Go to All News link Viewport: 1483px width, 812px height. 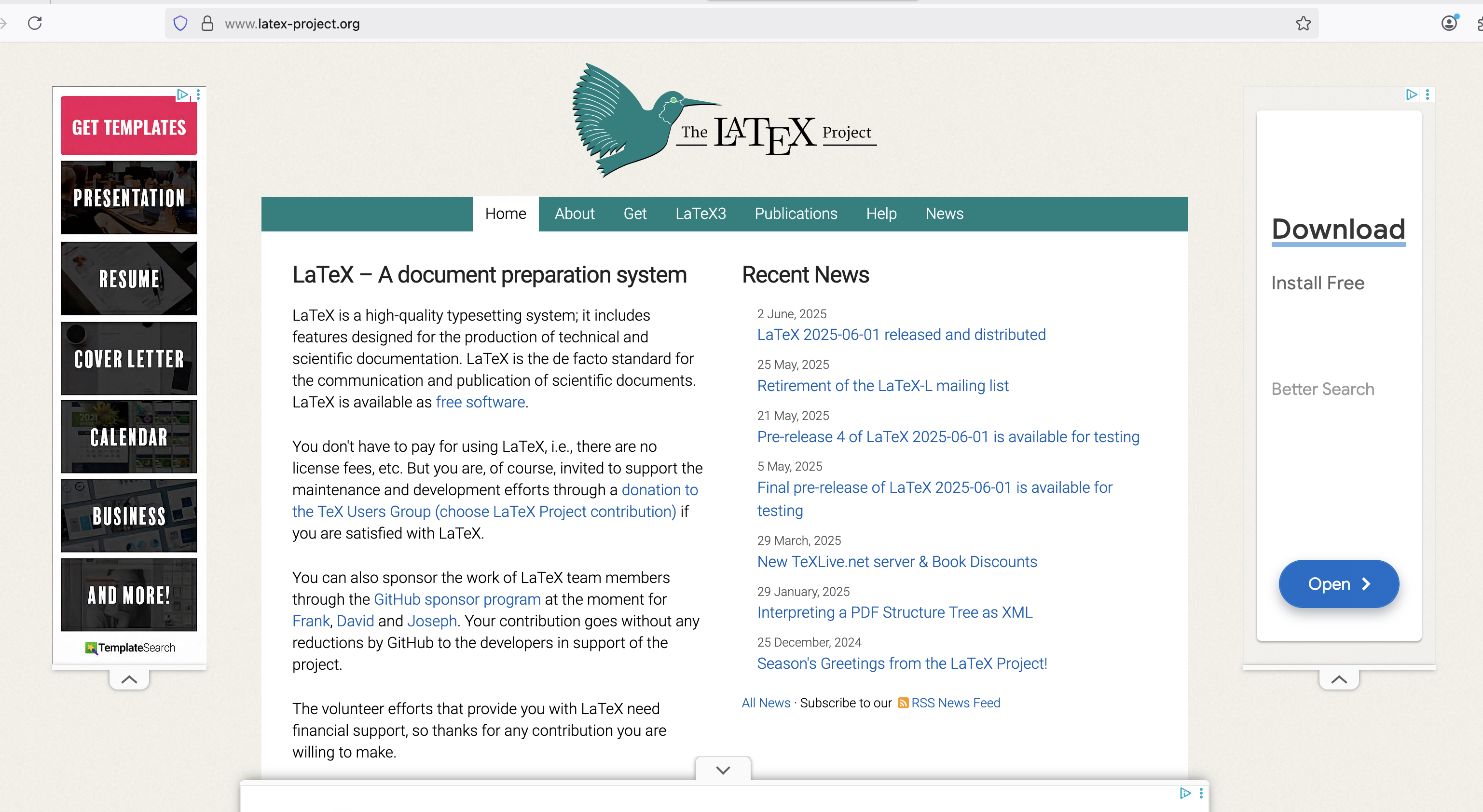click(766, 703)
